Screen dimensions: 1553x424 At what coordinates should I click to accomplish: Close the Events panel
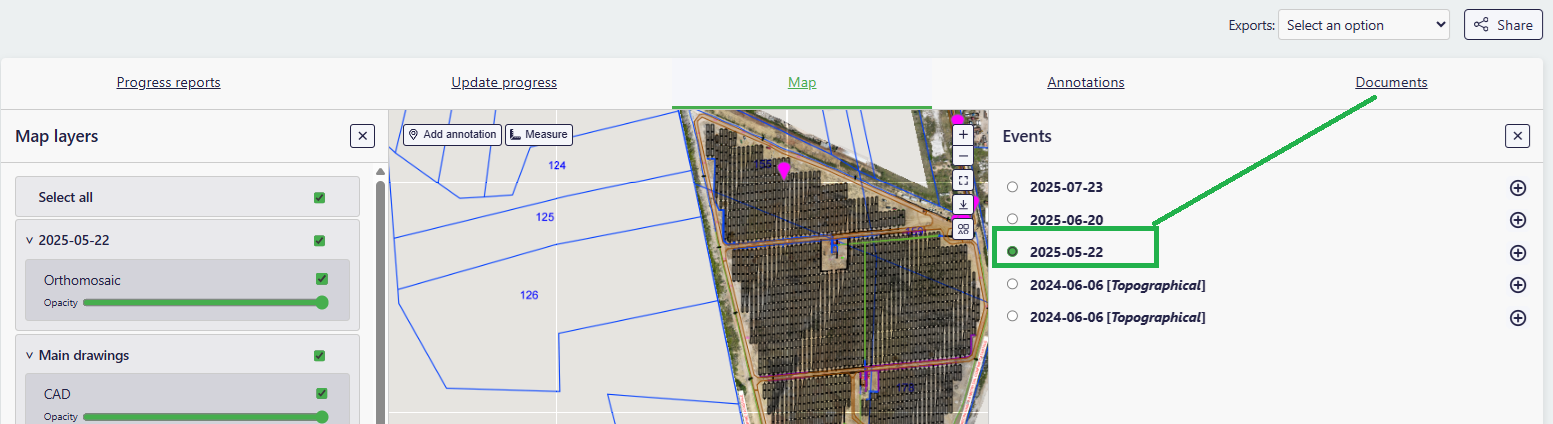(x=1517, y=136)
